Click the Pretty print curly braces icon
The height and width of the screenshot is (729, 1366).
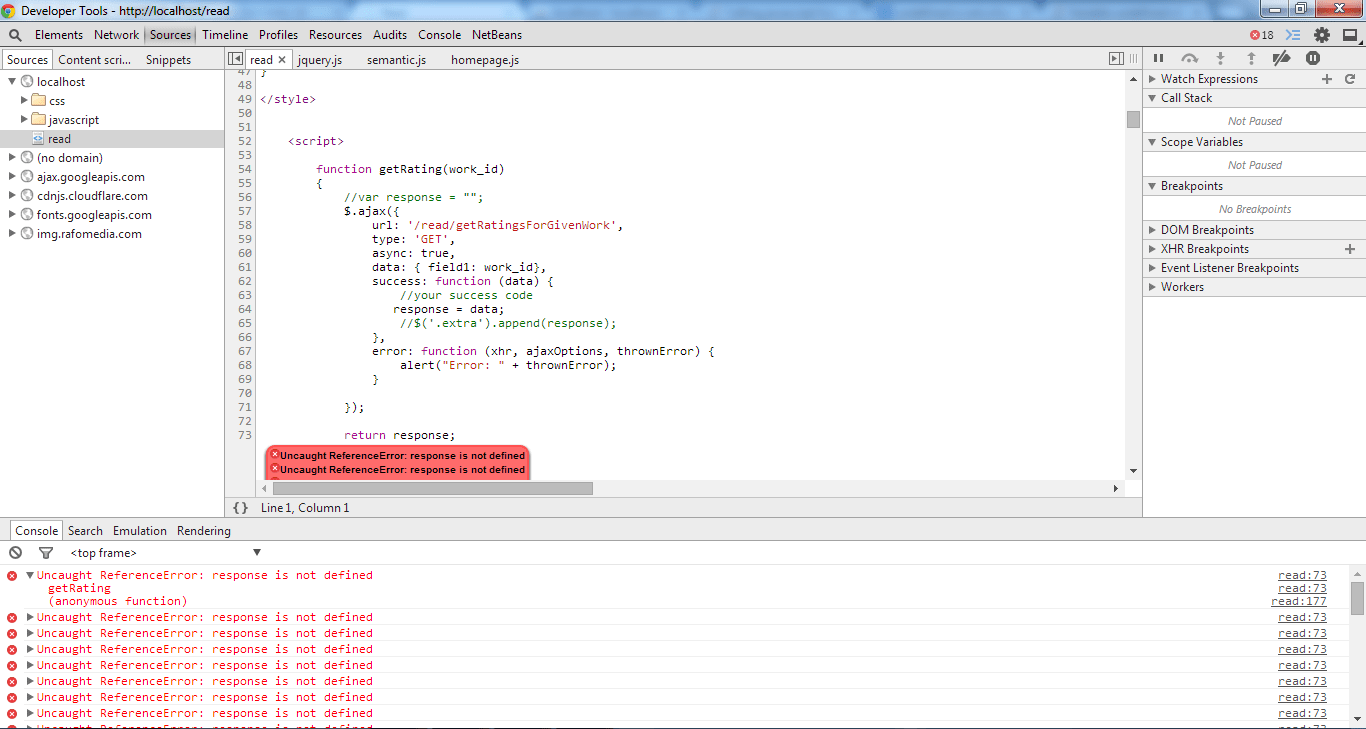[x=238, y=507]
